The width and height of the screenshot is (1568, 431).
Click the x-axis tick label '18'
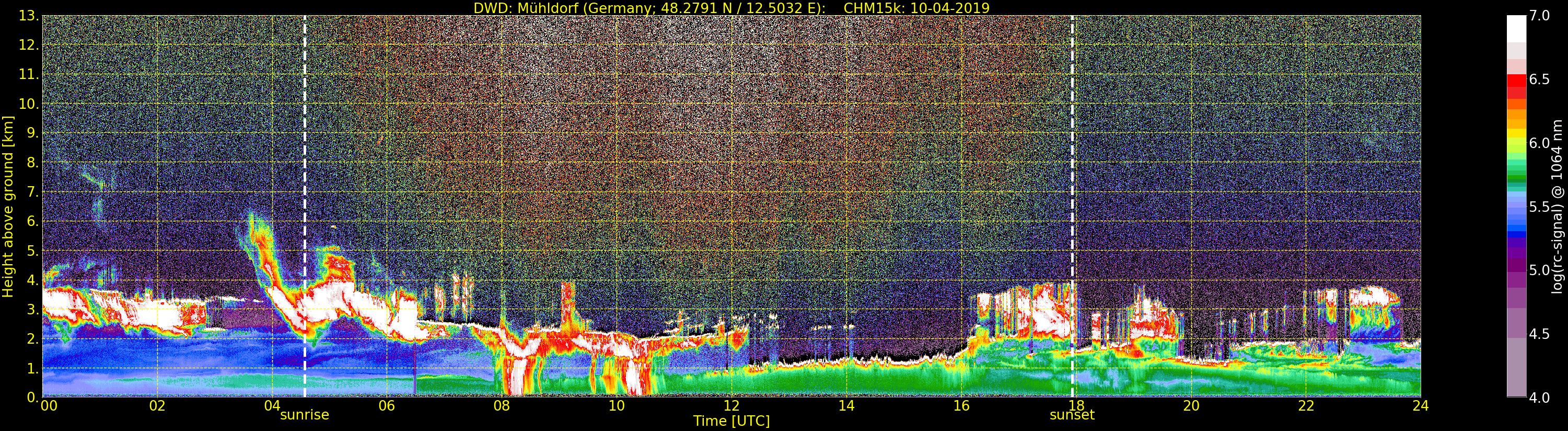coord(1076,406)
